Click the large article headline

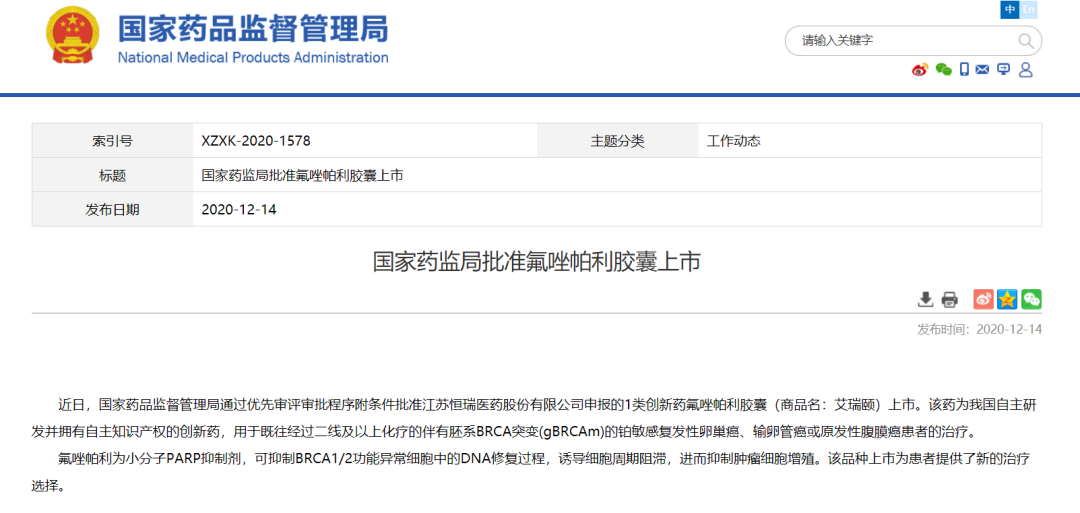(x=537, y=262)
